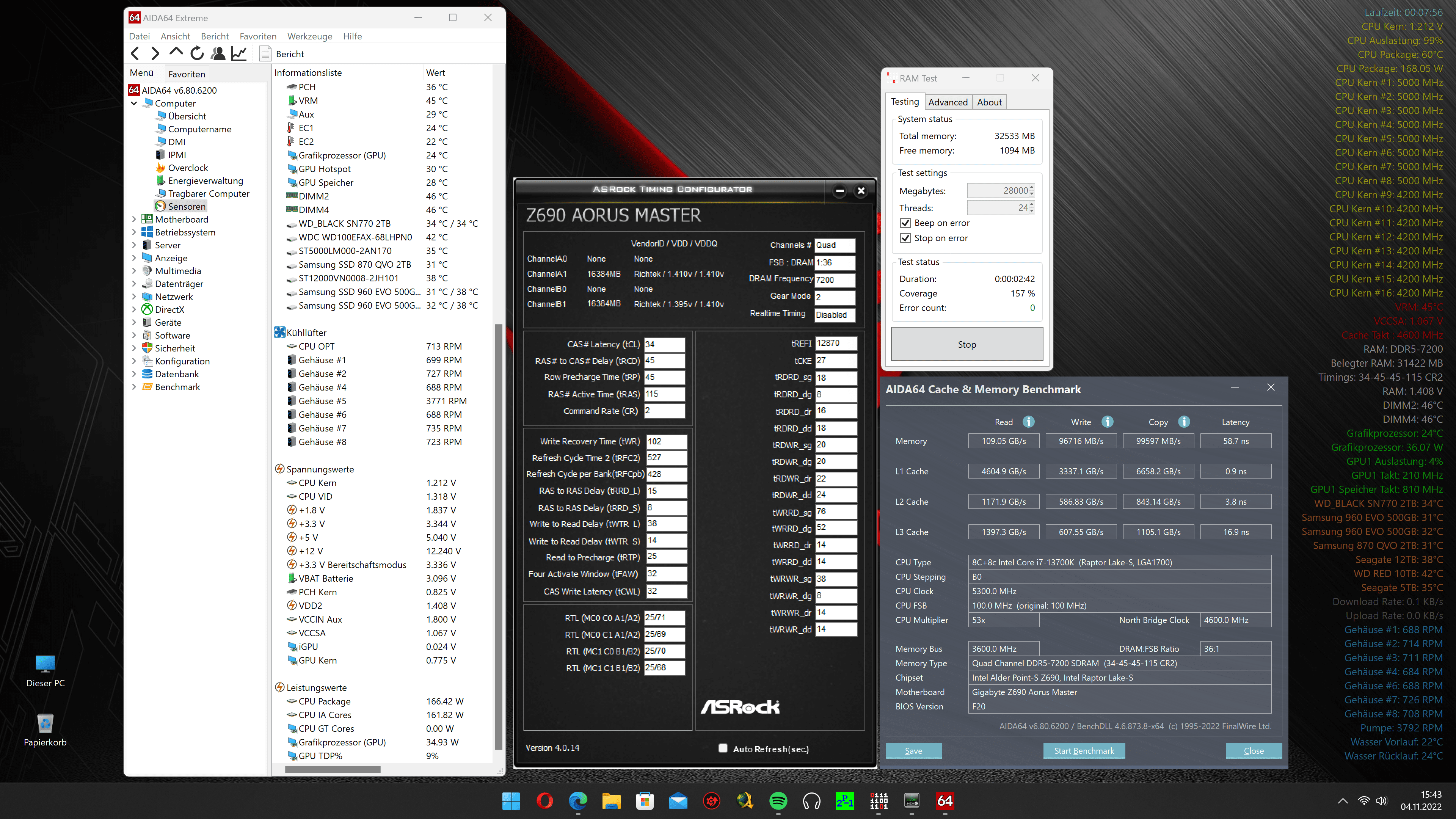The height and width of the screenshot is (819, 1456).
Task: Expand the Benchmark tree node
Action: [134, 387]
